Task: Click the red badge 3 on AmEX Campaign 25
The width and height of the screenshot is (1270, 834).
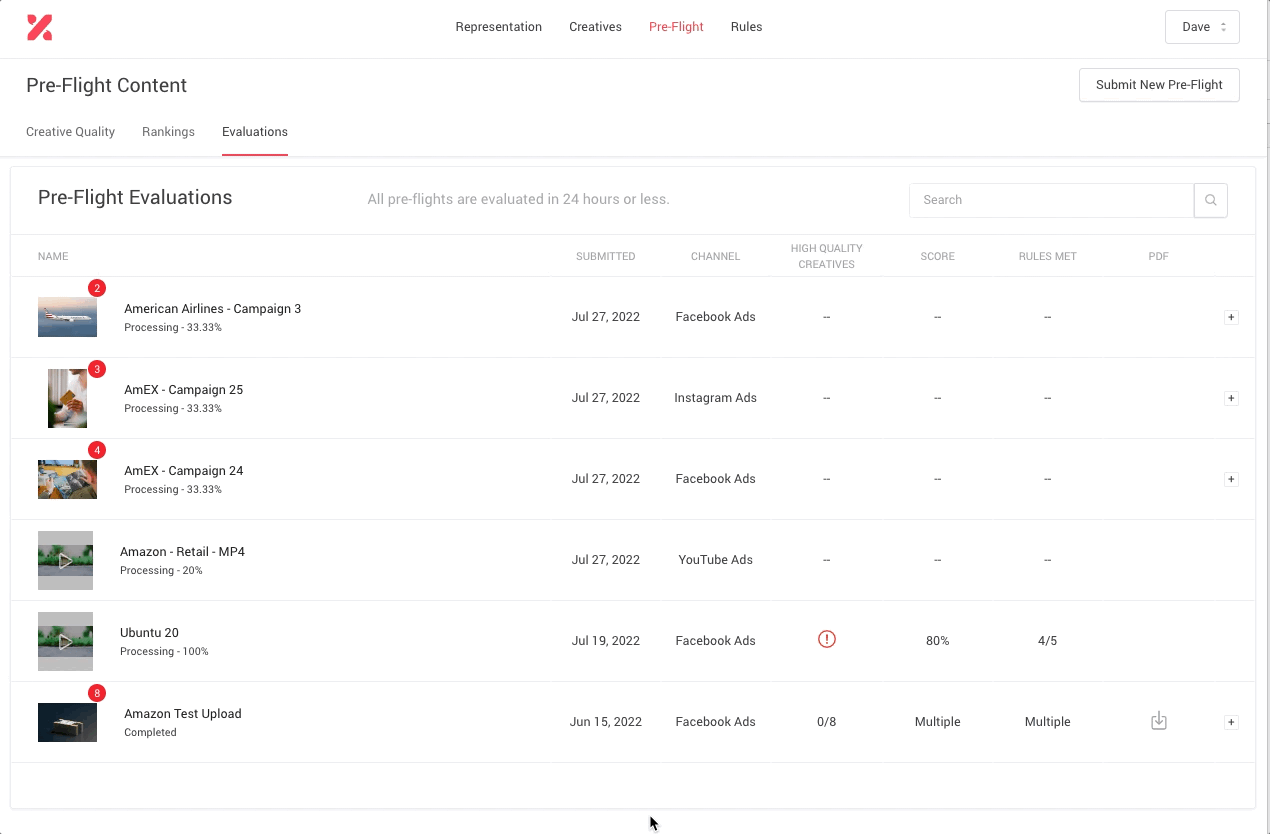Action: coord(97,369)
